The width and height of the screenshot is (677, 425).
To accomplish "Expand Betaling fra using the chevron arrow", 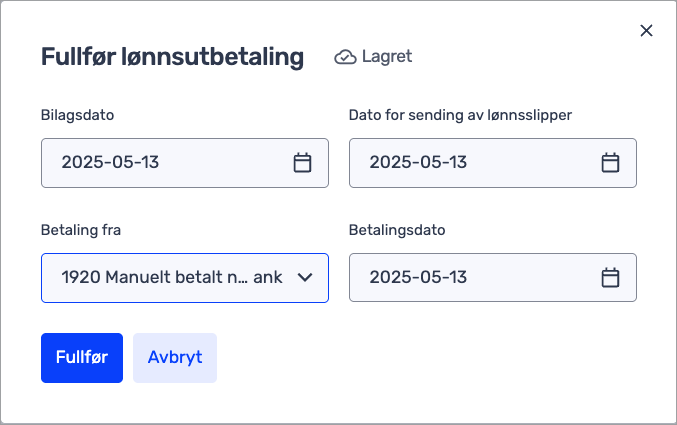I will tap(305, 277).
